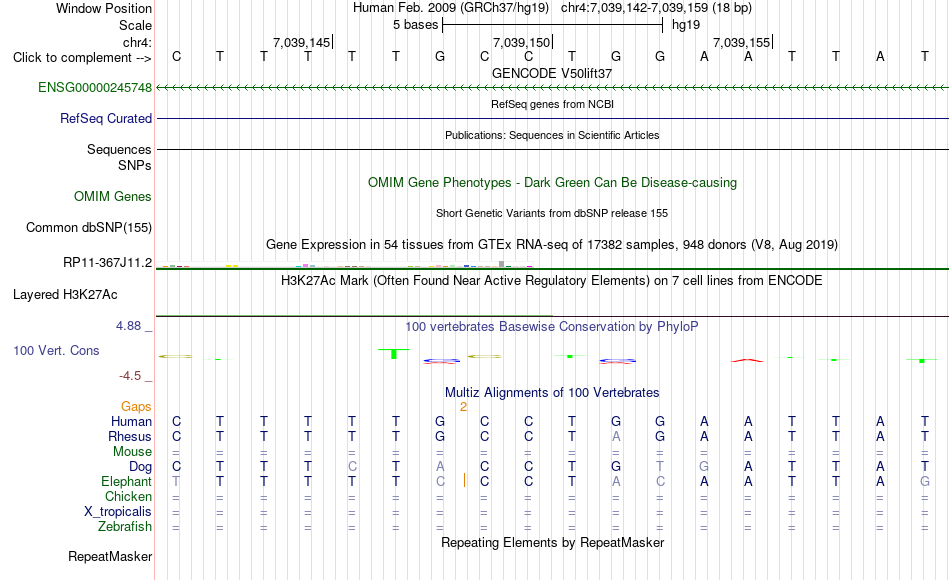Click the 7,039,150 position marker

pos(522,42)
